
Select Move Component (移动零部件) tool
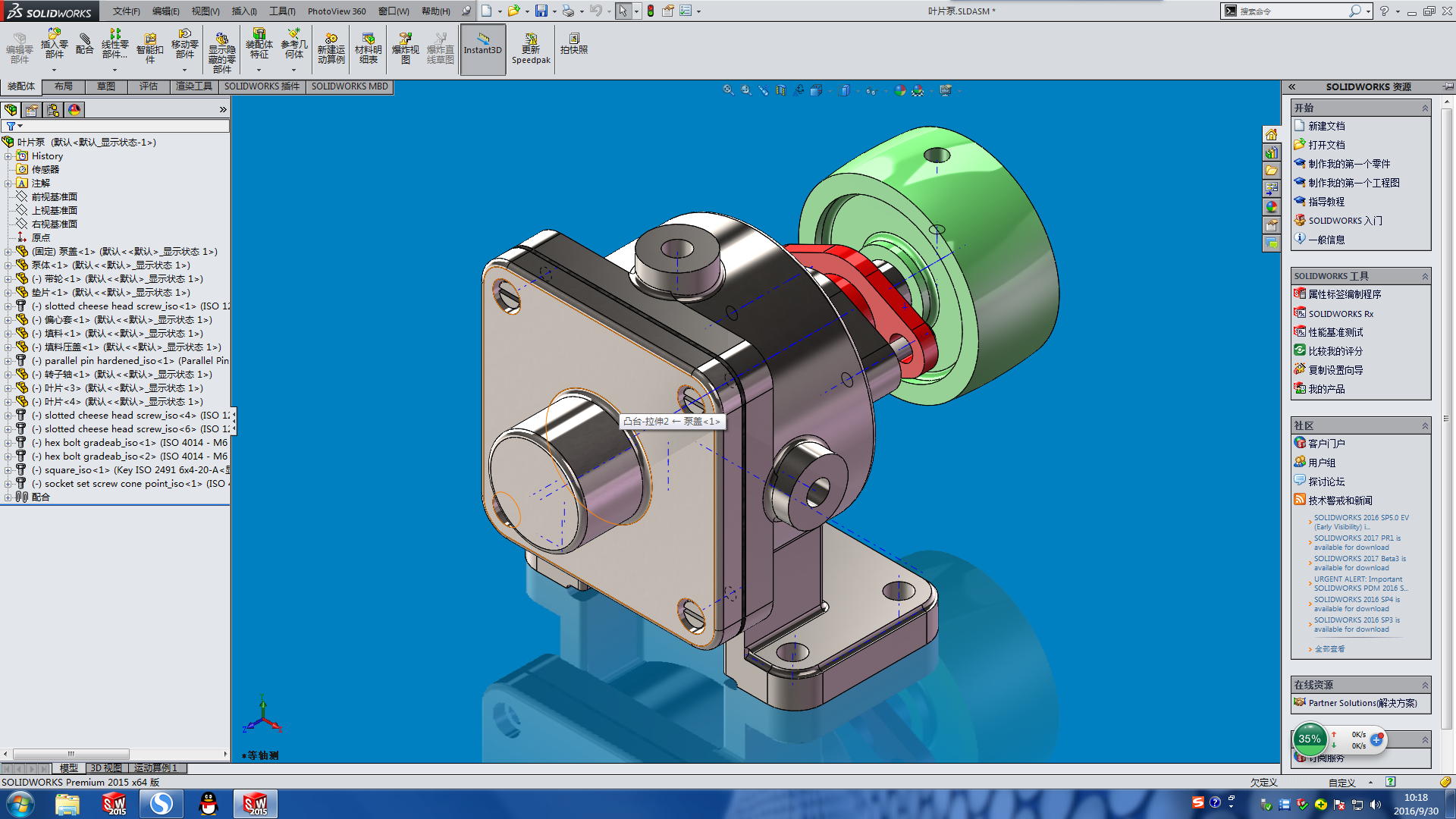[185, 45]
